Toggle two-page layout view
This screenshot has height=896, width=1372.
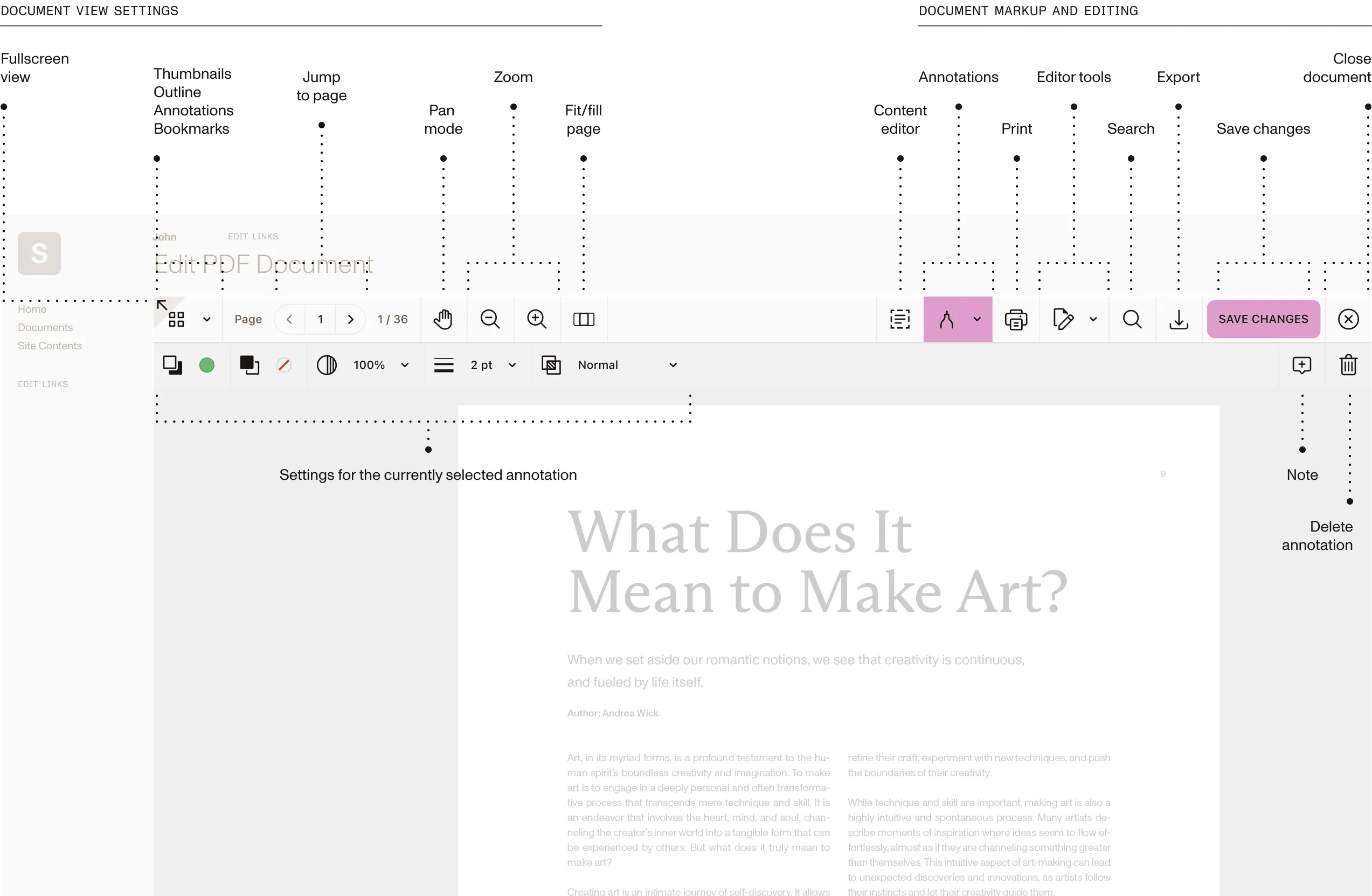pos(584,319)
